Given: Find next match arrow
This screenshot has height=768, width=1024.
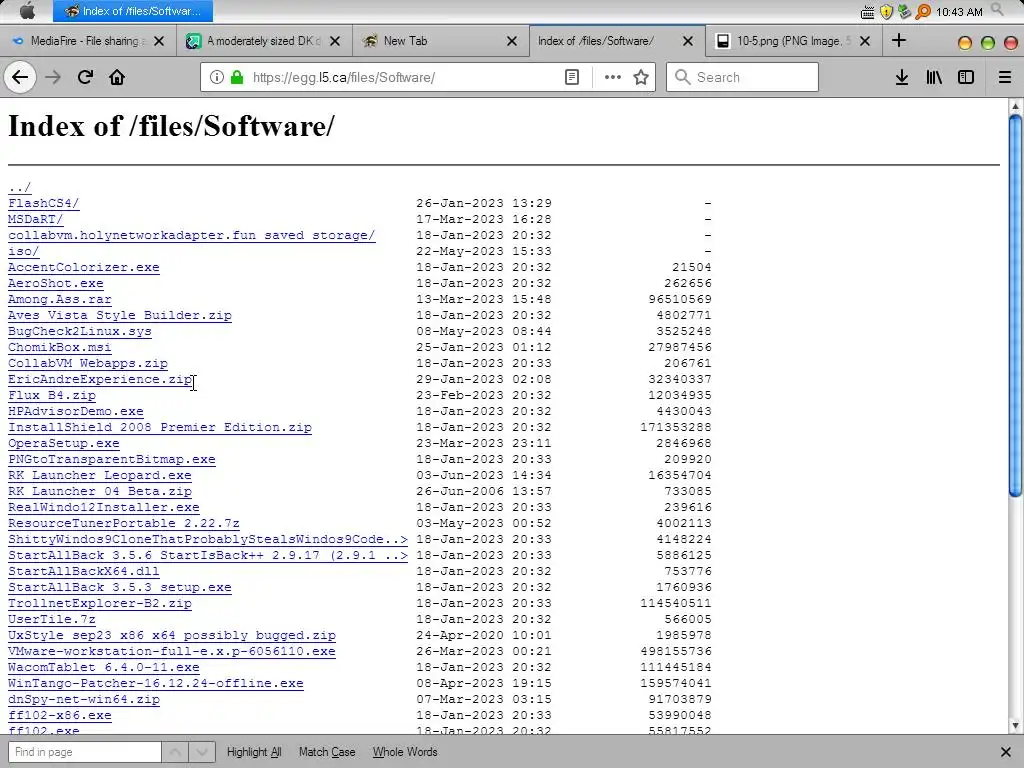Looking at the screenshot, I should (x=202, y=752).
